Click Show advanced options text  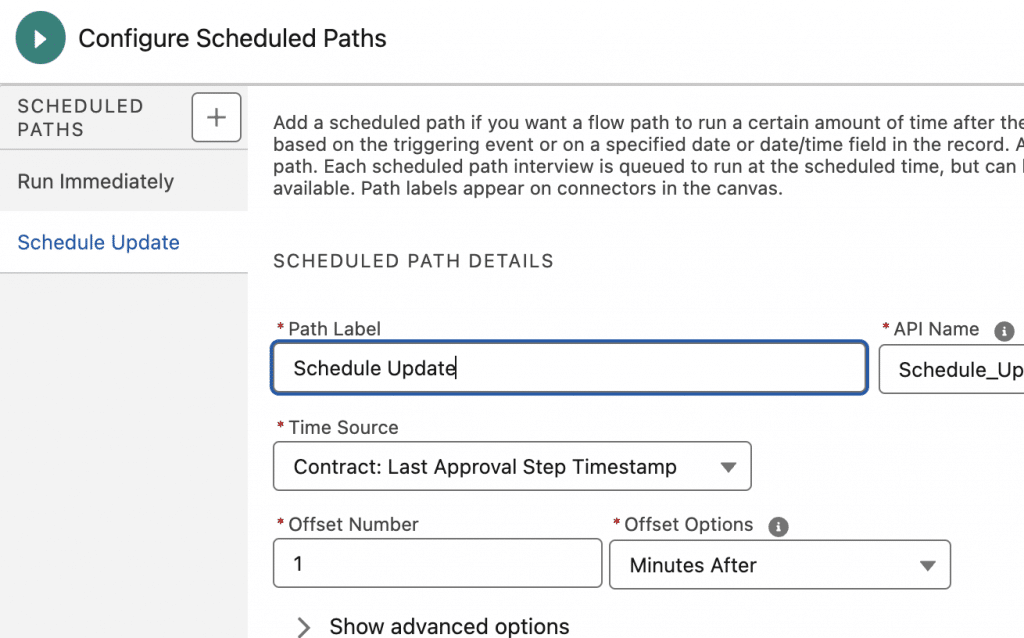point(449,627)
